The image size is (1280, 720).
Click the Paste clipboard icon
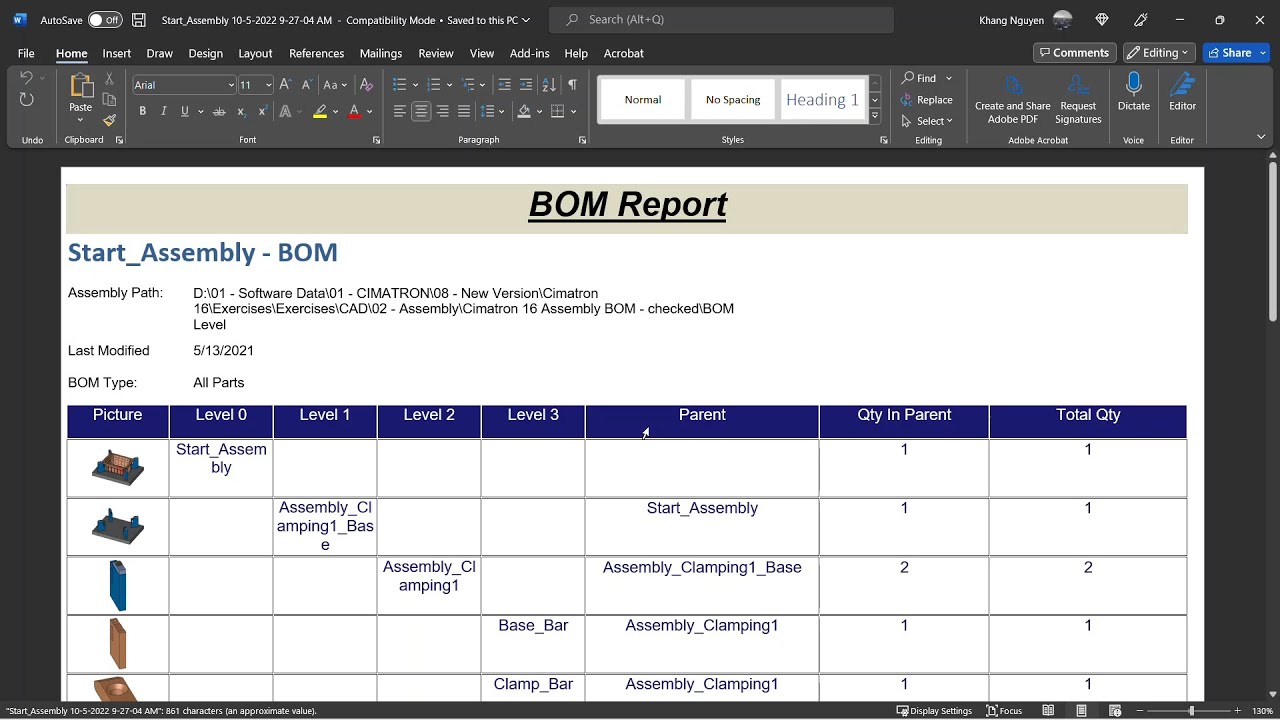coord(80,86)
